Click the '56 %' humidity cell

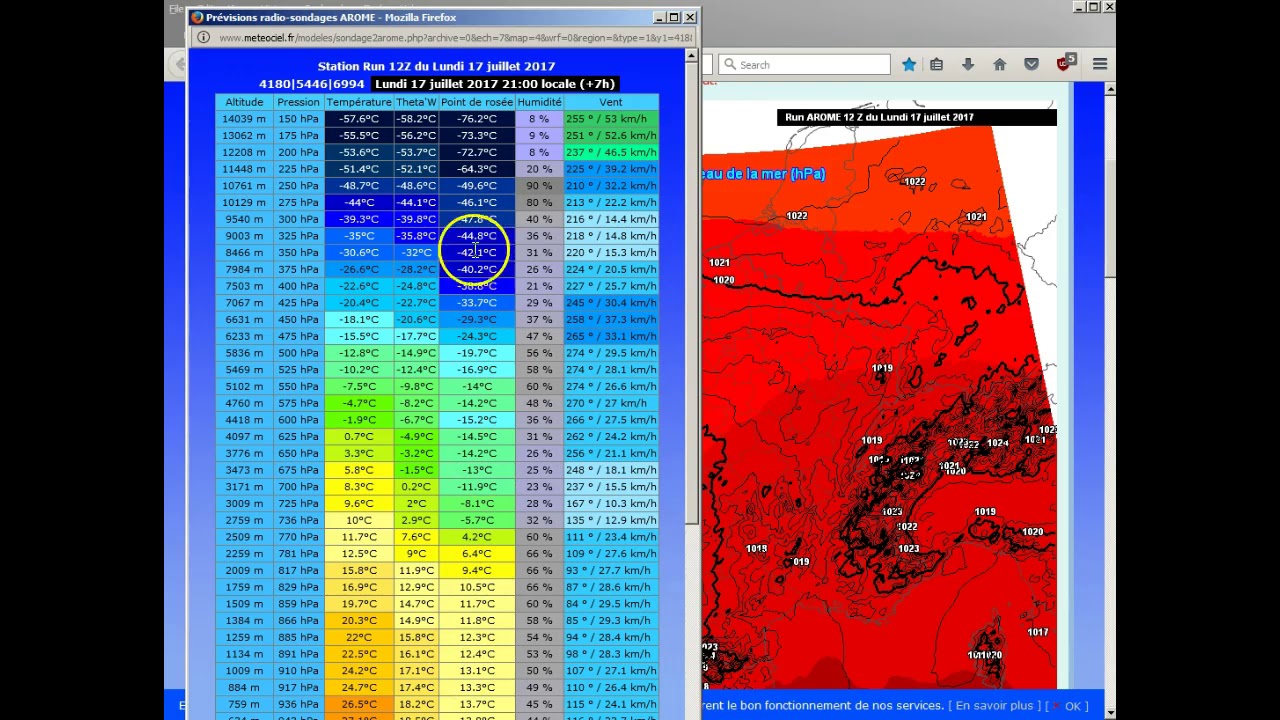pyautogui.click(x=539, y=353)
